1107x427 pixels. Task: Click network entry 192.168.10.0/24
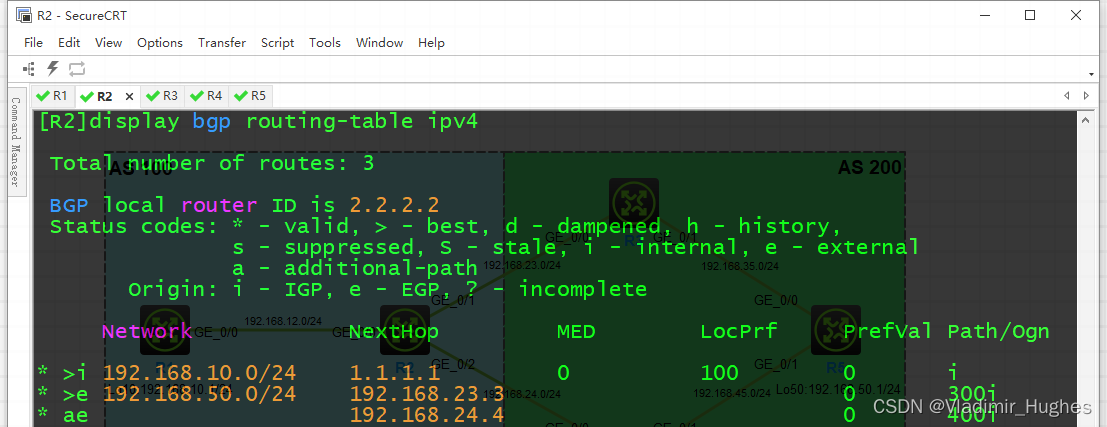point(199,373)
